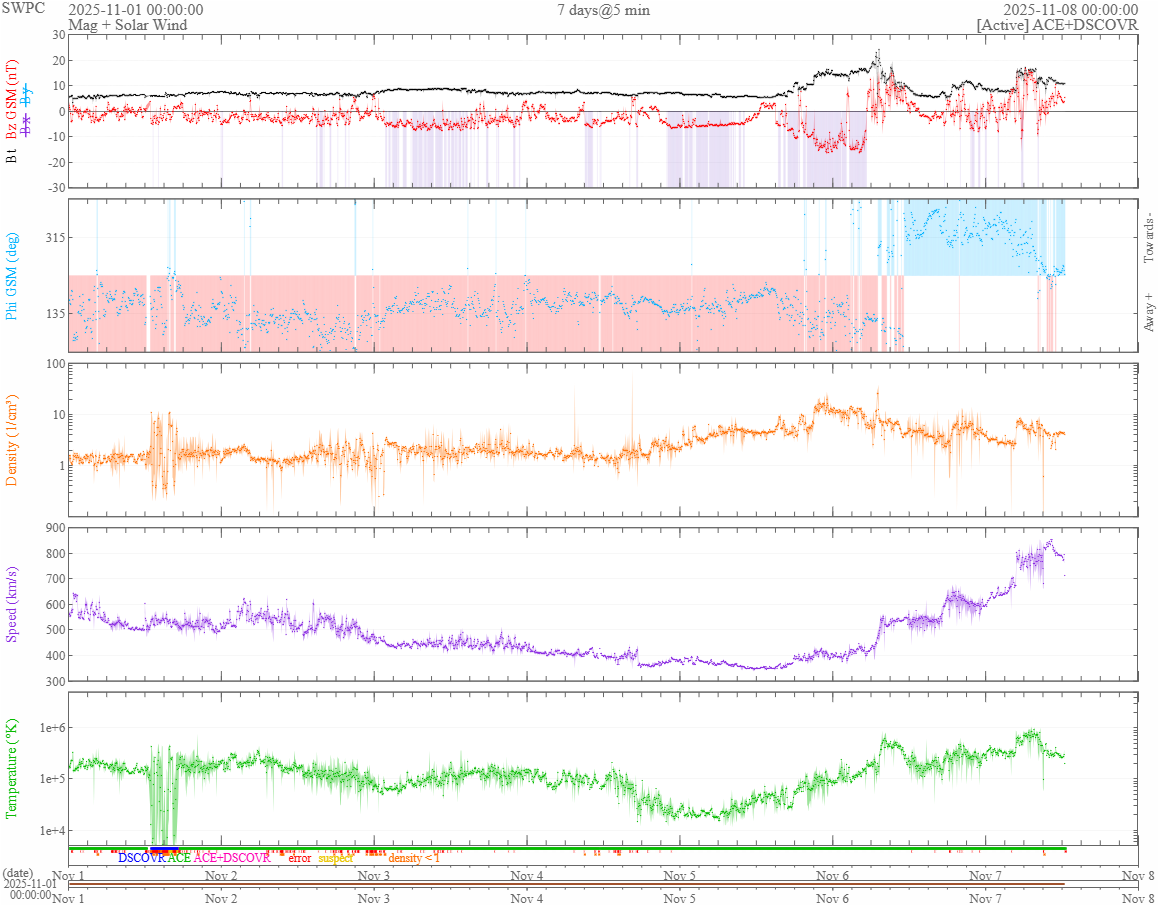
Task: Click the yellow suspect legend entry
Action: 336,858
